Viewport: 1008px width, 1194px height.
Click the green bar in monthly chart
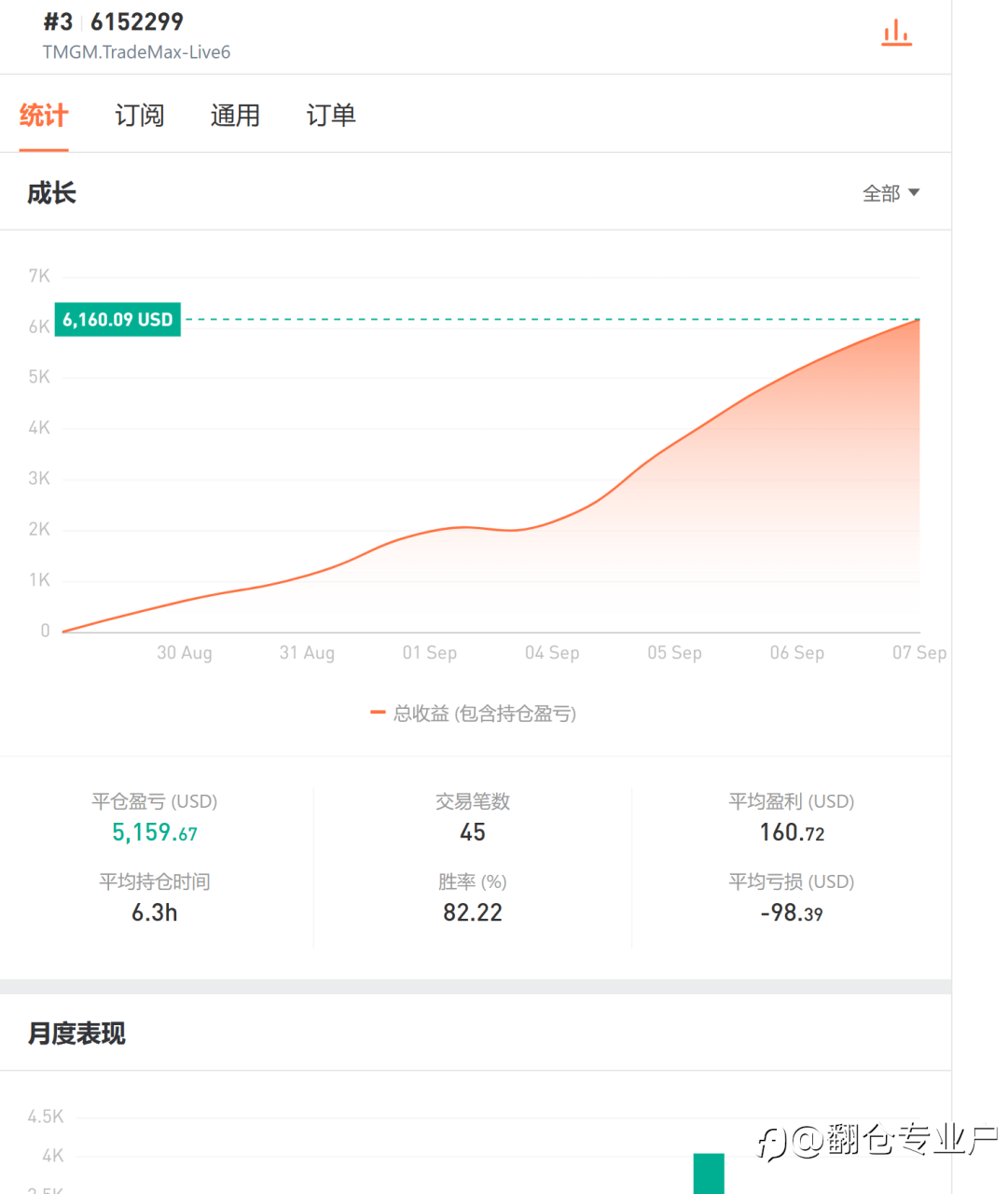tap(709, 1173)
